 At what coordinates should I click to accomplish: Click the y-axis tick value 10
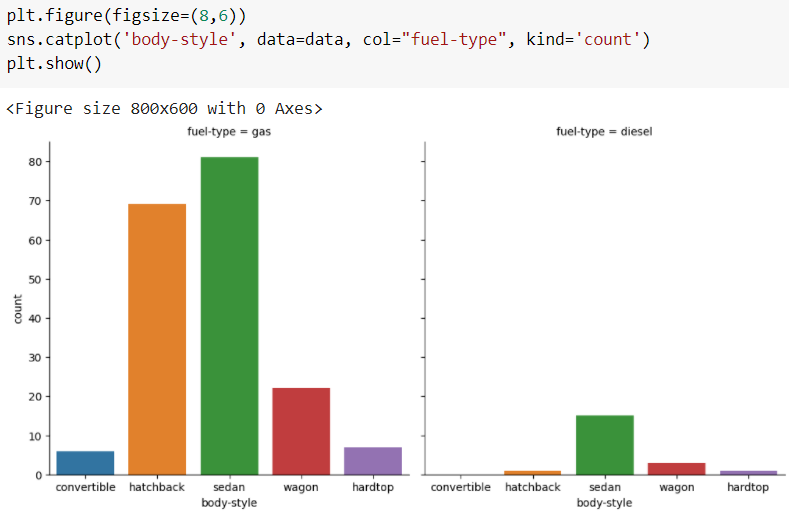click(x=35, y=436)
